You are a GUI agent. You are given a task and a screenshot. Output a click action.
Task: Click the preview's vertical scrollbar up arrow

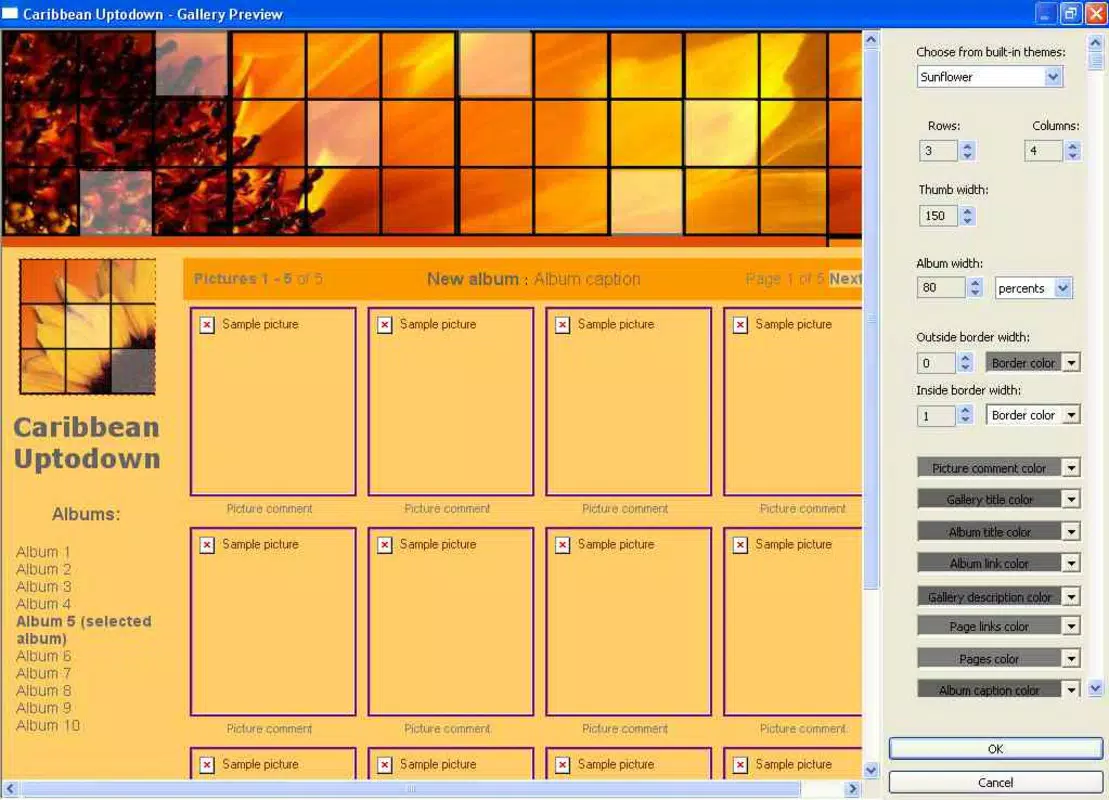871,40
